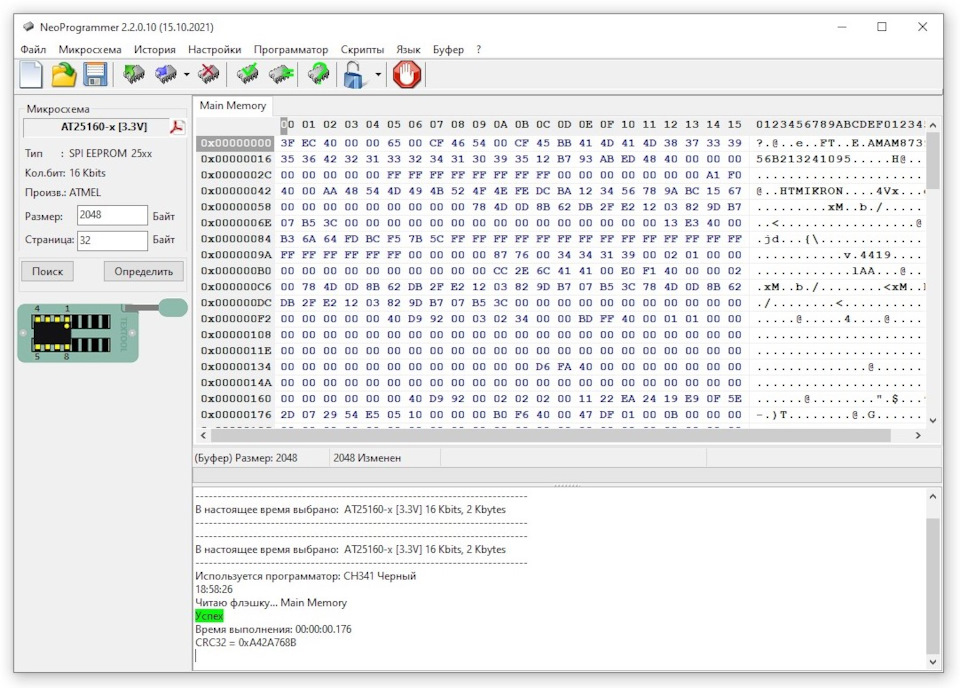The width and height of the screenshot is (960, 688).
Task: Click the first hex byte 3F
Action: pyautogui.click(x=287, y=143)
